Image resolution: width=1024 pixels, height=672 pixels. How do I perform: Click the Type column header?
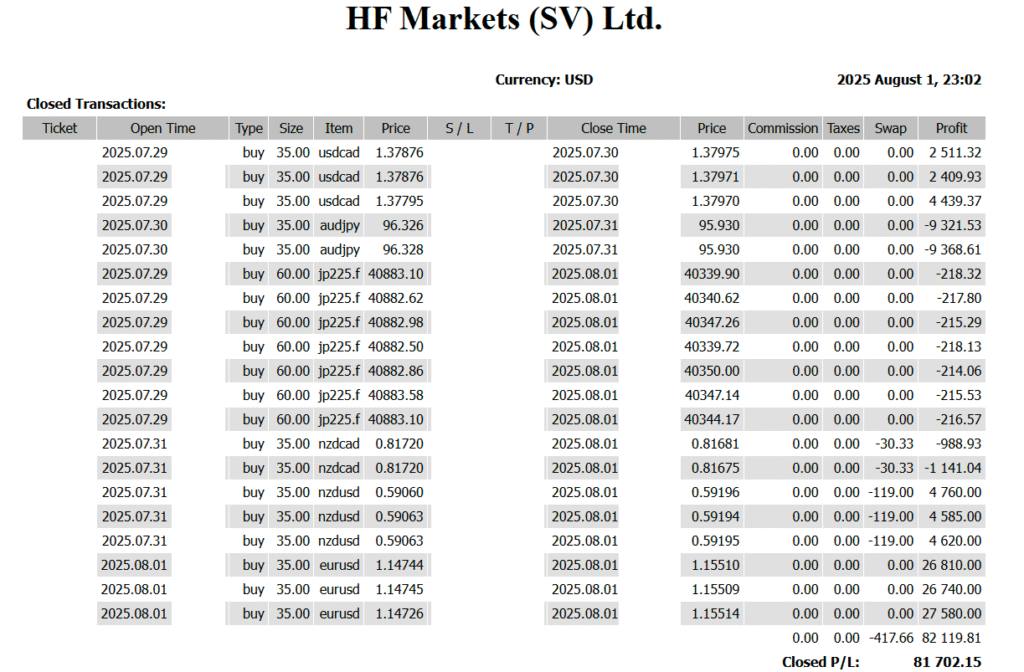click(x=249, y=128)
